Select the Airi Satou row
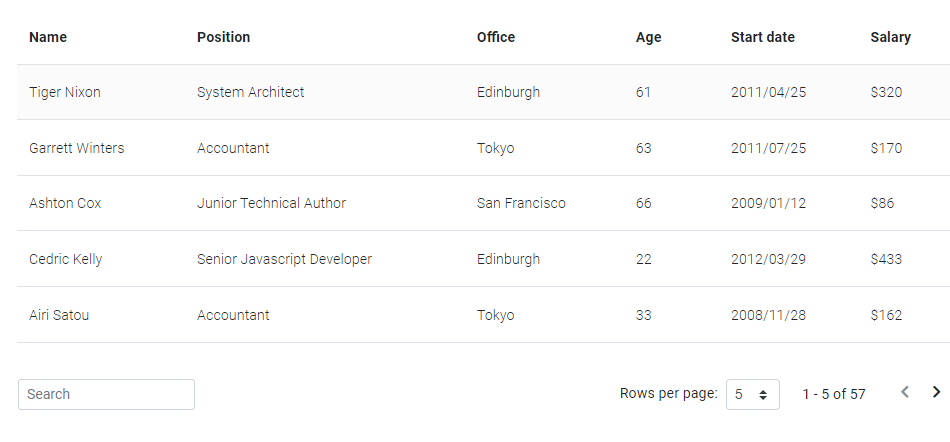This screenshot has height=442, width=950. point(483,315)
